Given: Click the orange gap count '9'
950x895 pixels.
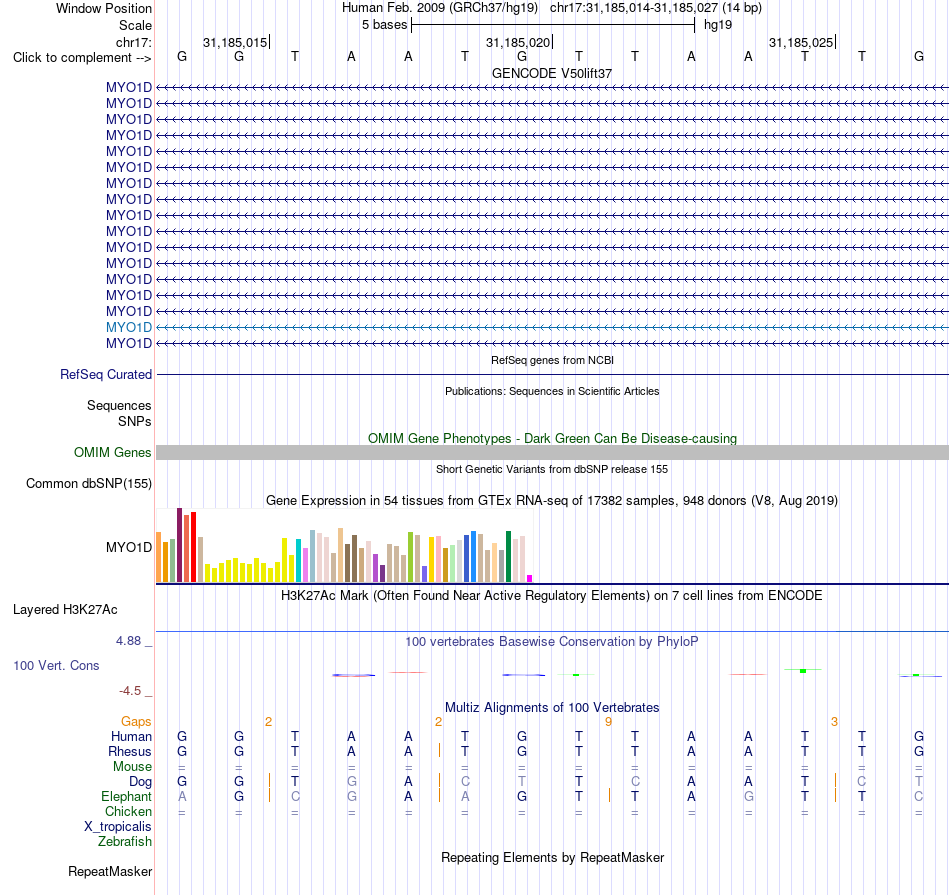Looking at the screenshot, I should (x=608, y=721).
